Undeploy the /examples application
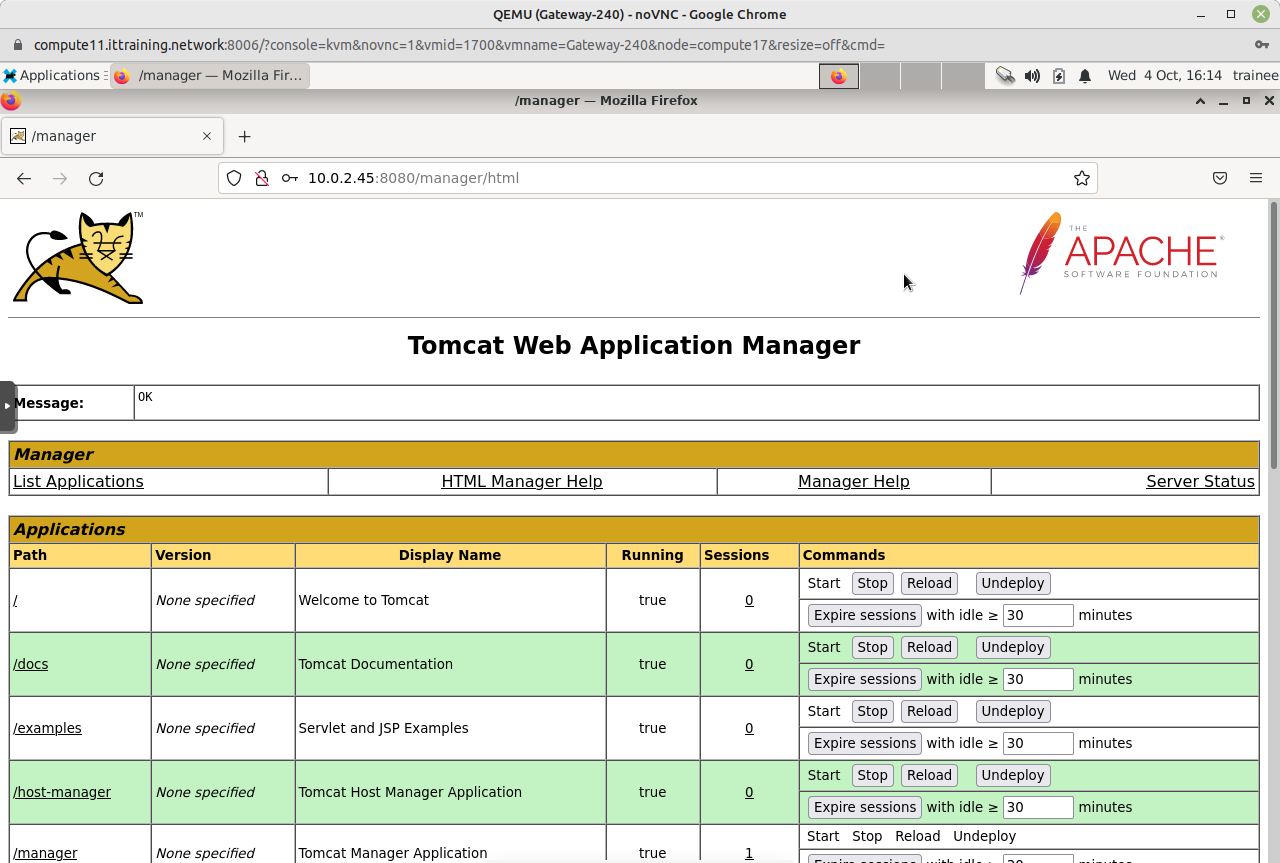 pyautogui.click(x=1012, y=711)
